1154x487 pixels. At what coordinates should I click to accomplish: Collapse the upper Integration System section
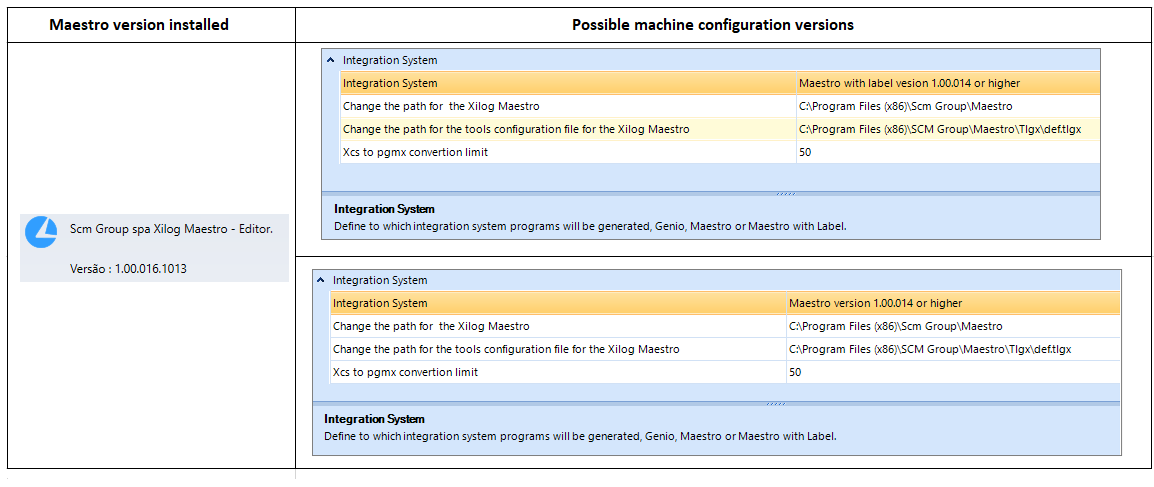click(331, 61)
